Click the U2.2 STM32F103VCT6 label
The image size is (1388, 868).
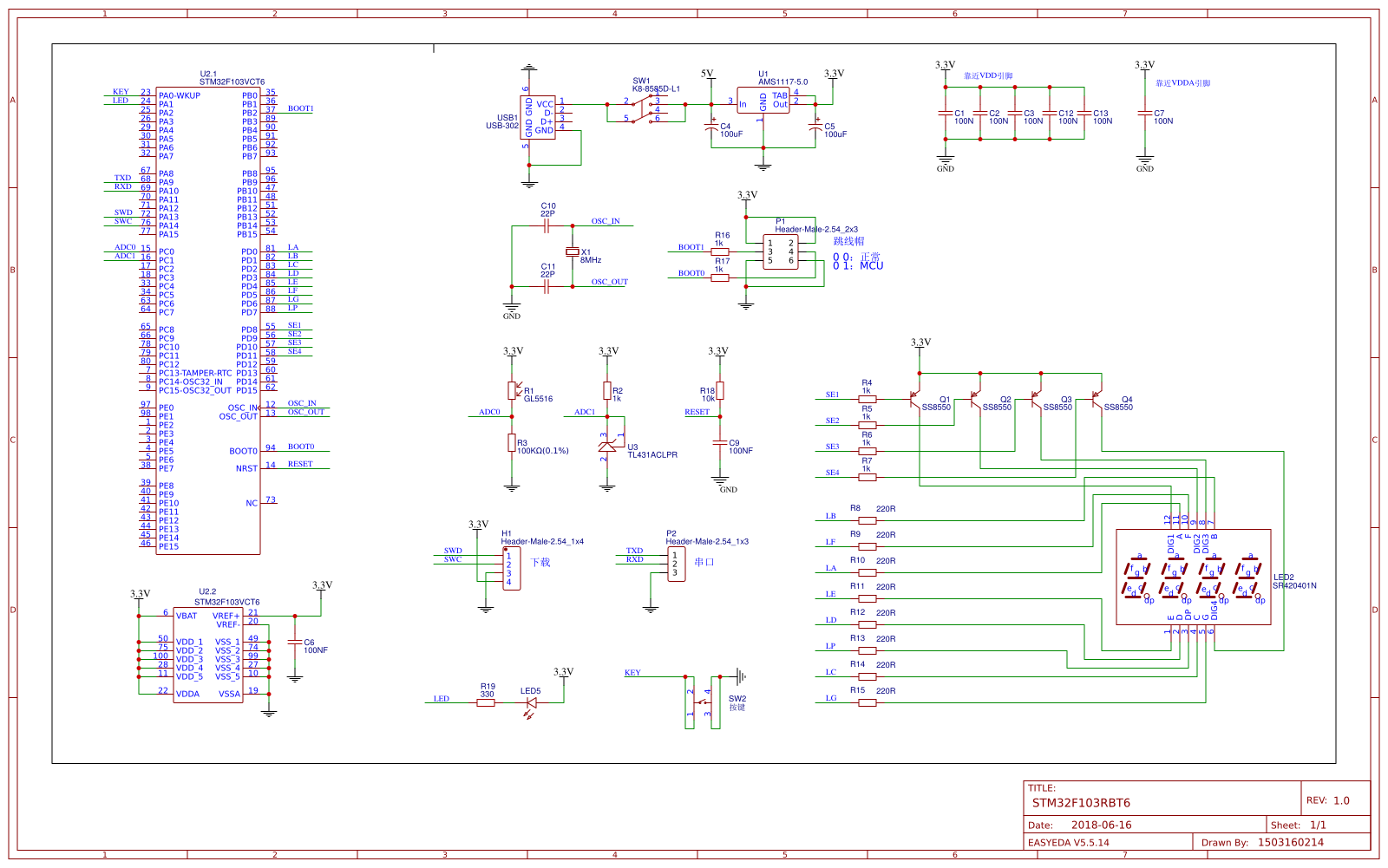pos(226,597)
